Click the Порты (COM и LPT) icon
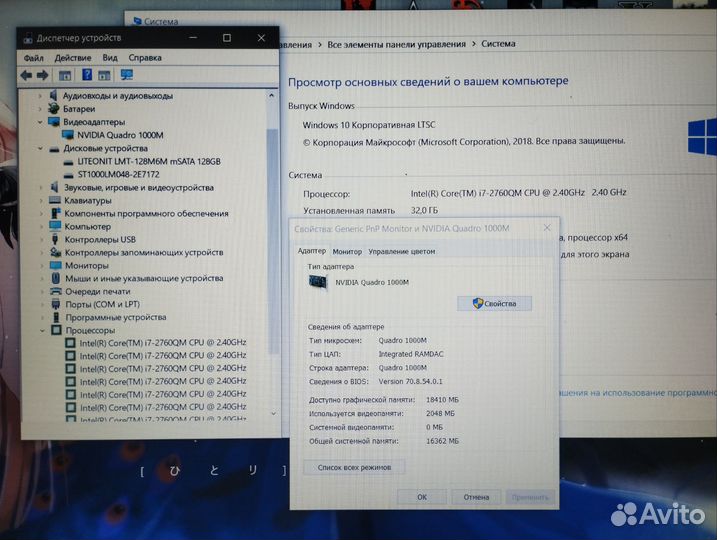Image resolution: width=717 pixels, height=540 pixels. 56,304
